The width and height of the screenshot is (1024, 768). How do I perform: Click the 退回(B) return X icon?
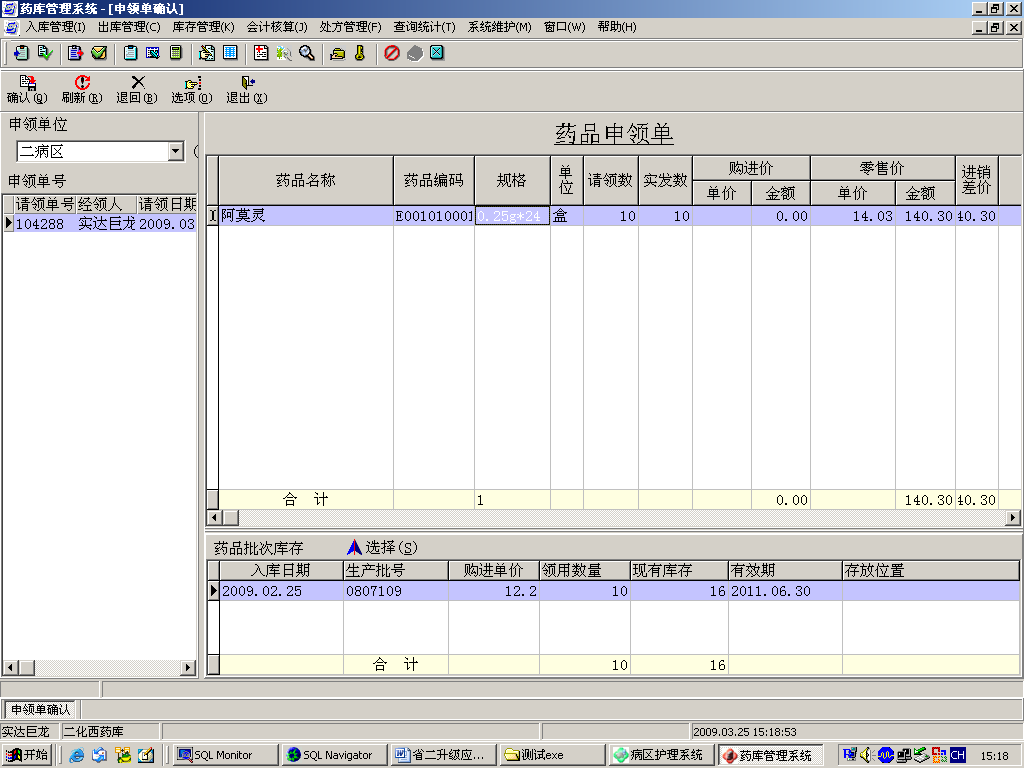coord(137,84)
